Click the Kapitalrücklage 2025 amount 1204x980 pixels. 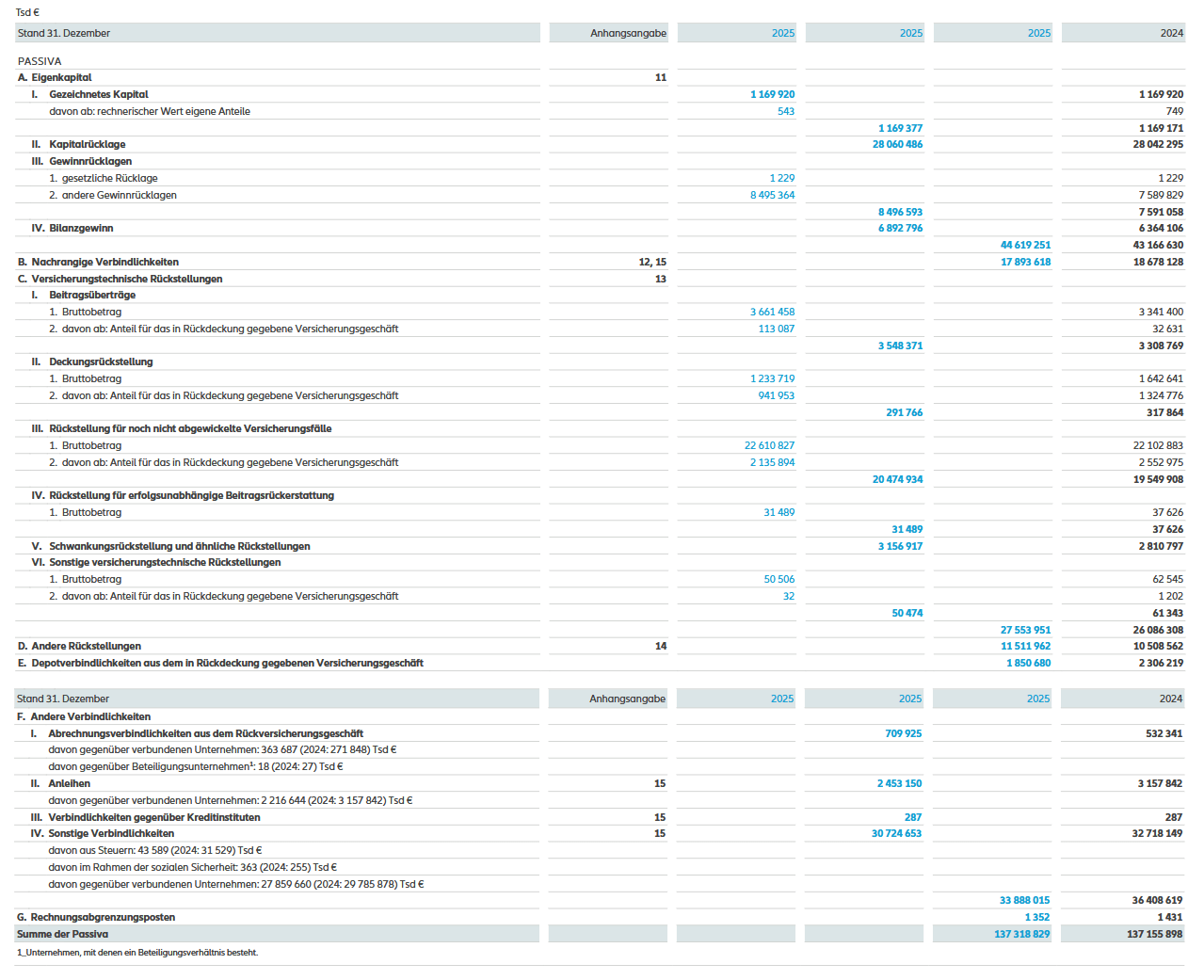tap(897, 144)
